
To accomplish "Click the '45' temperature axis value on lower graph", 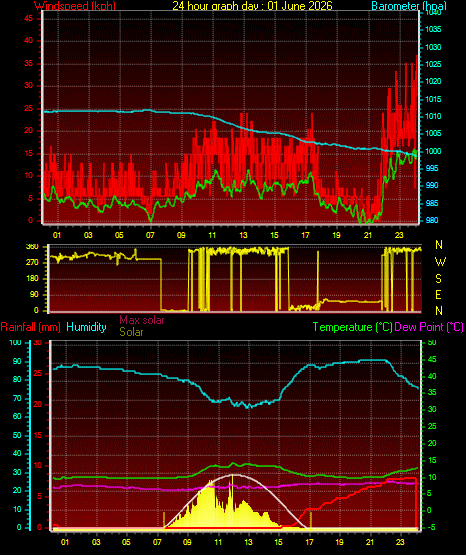I will point(432,359).
